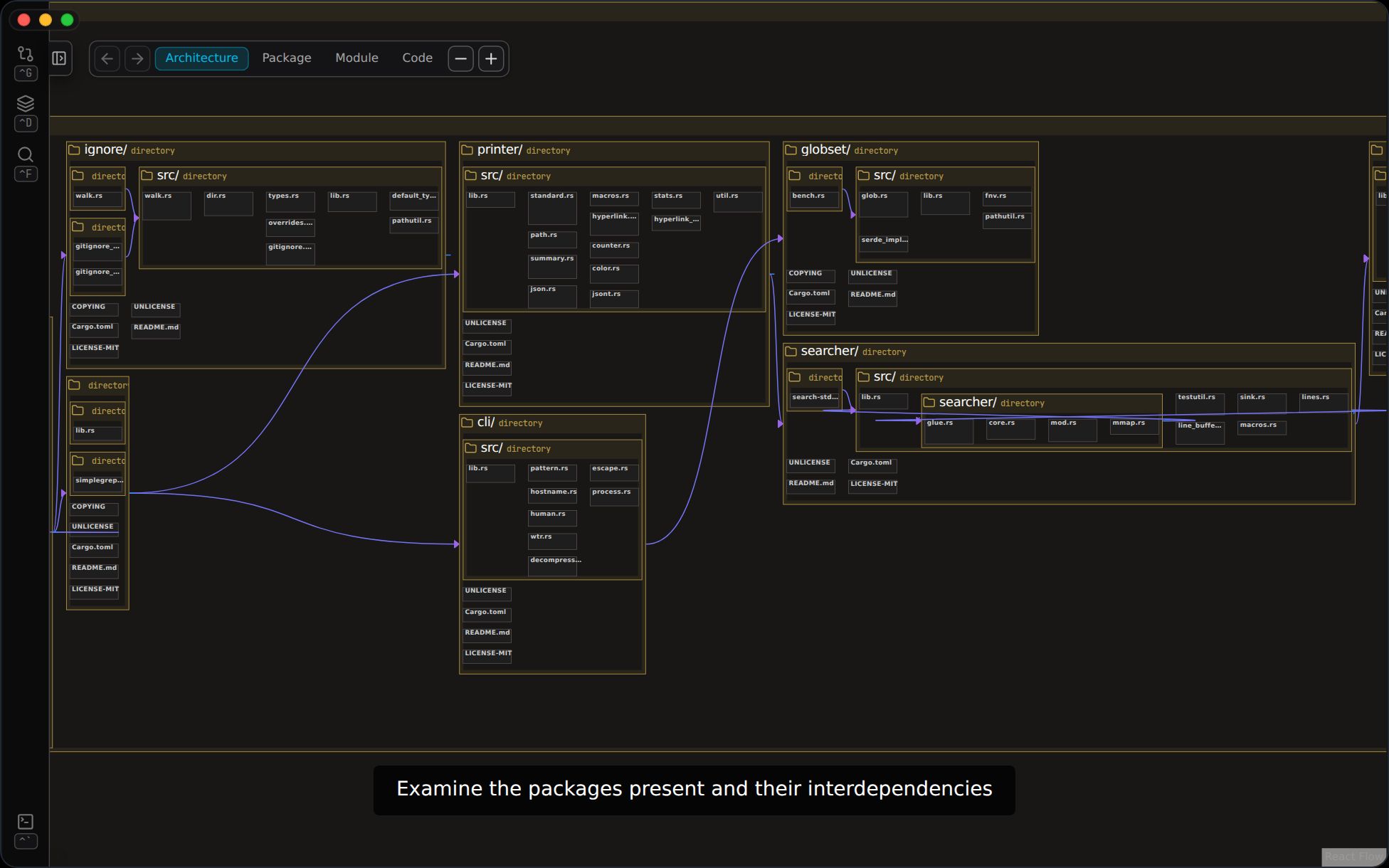The width and height of the screenshot is (1389, 868).
Task: Zoom in with the plus button
Action: pos(491,58)
